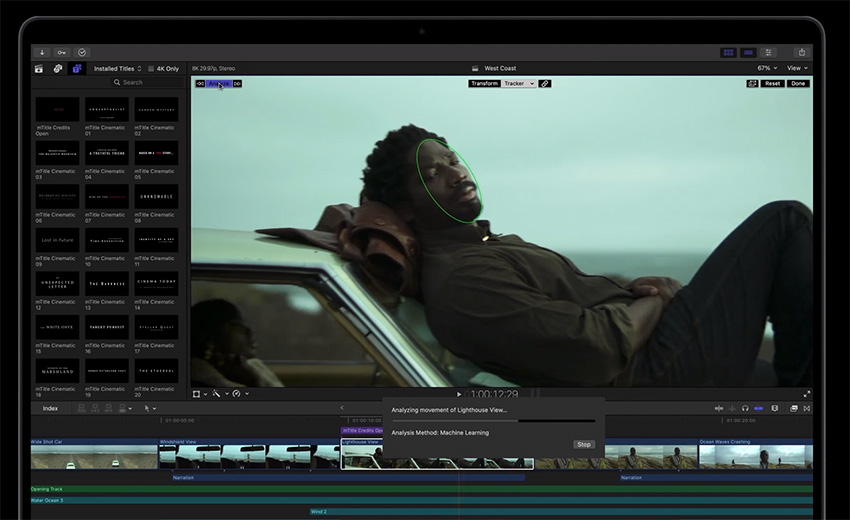Open the Transitions browser icon

click(x=807, y=408)
